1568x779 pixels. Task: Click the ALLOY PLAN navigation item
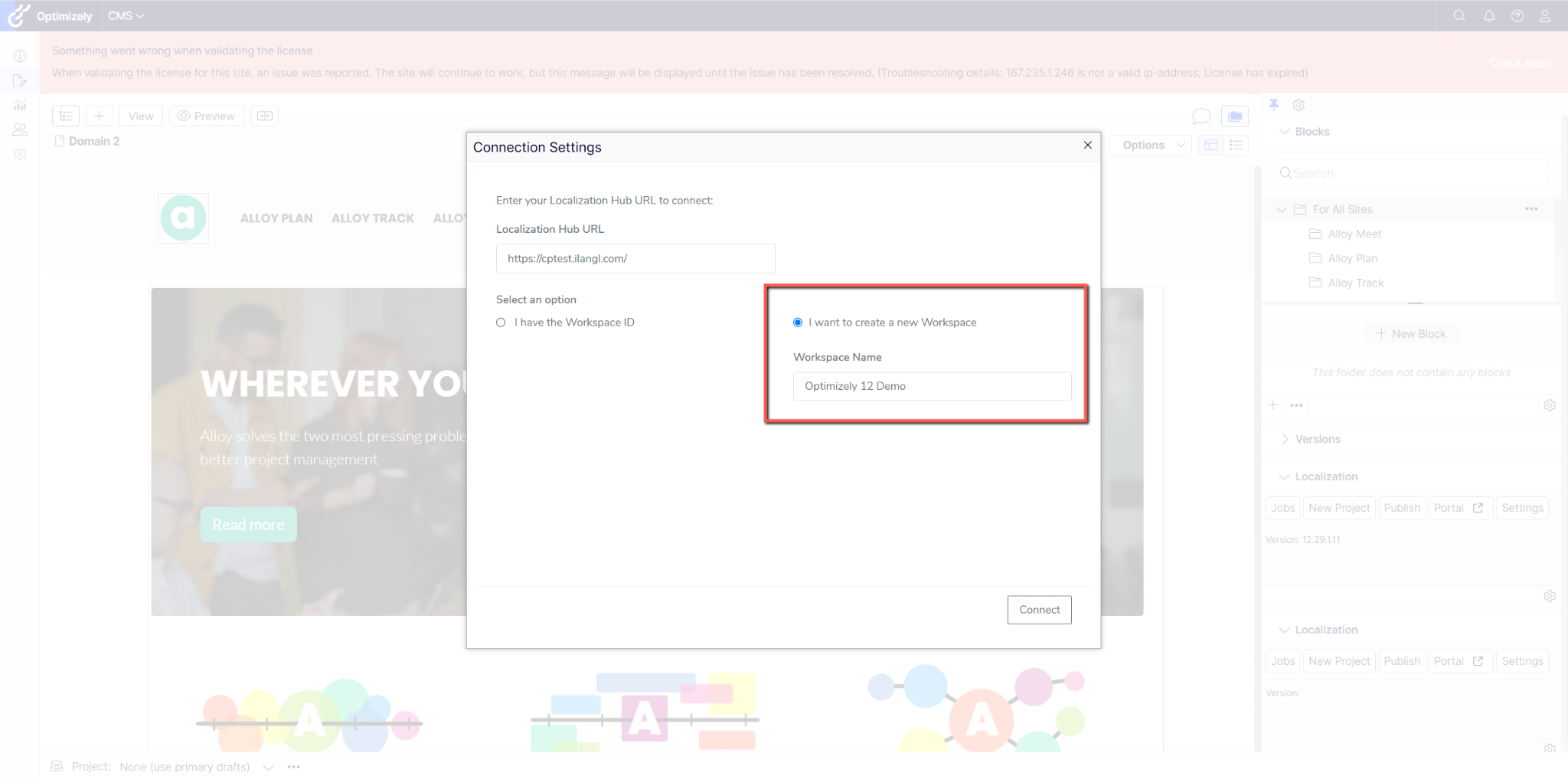point(276,218)
